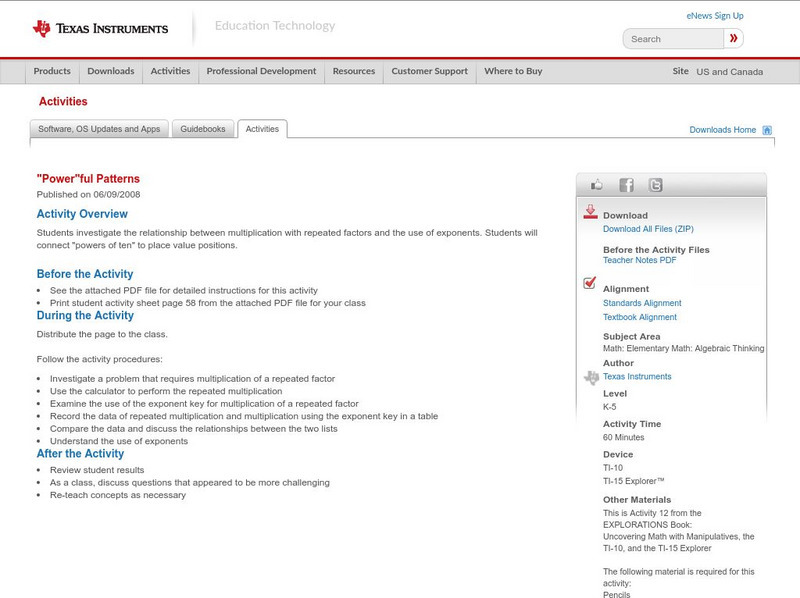The height and width of the screenshot is (598, 800).
Task: Open the Teacher Notes PDF link
Action: pyautogui.click(x=639, y=260)
